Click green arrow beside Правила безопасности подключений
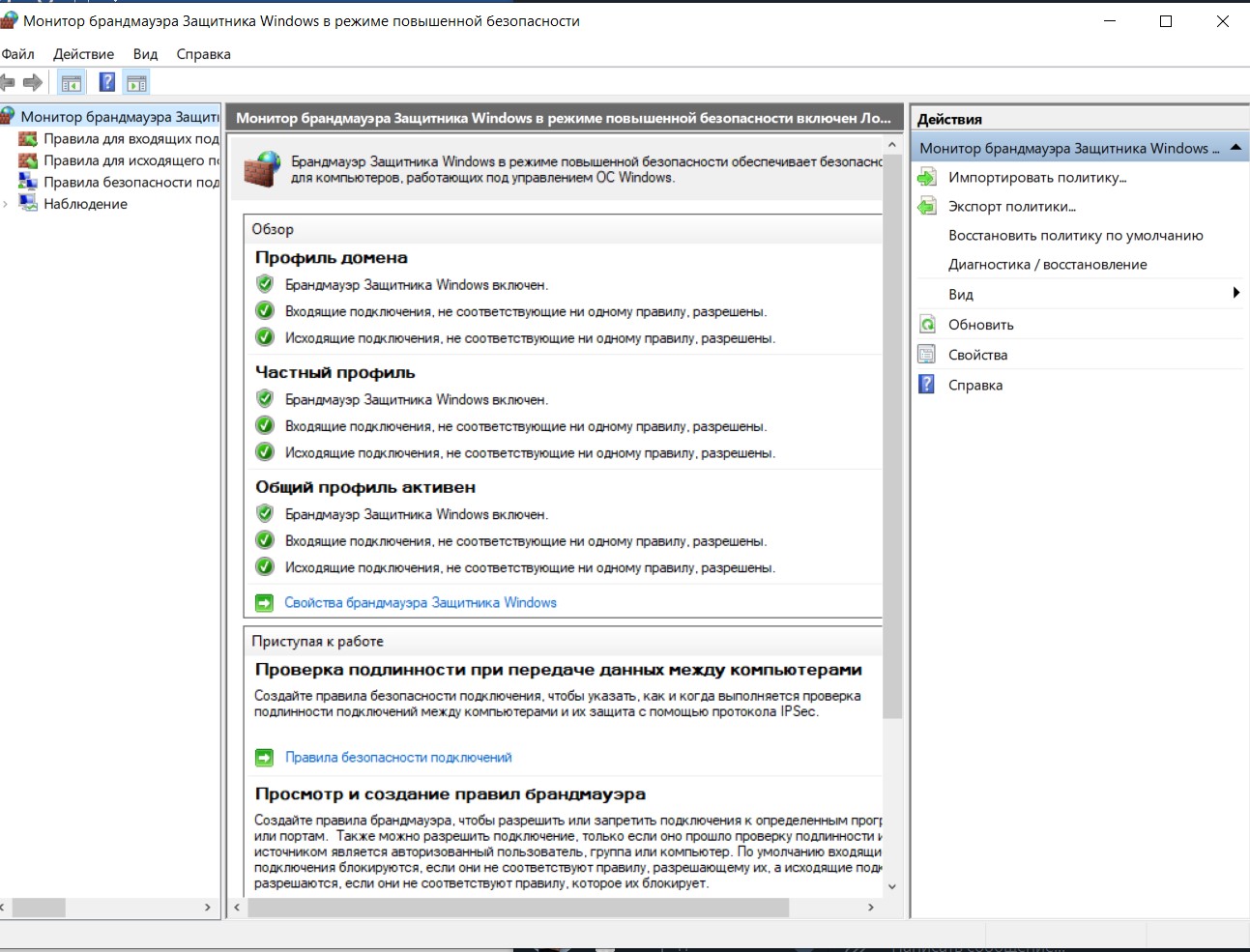1250x952 pixels. (x=264, y=758)
